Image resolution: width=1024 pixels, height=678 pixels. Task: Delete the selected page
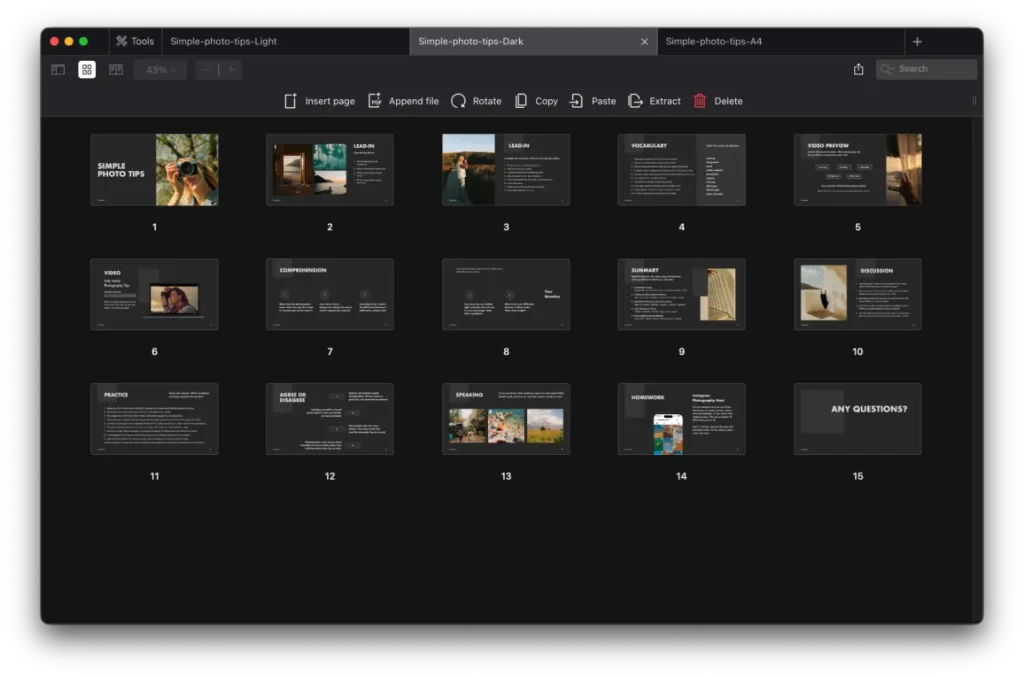[x=718, y=101]
